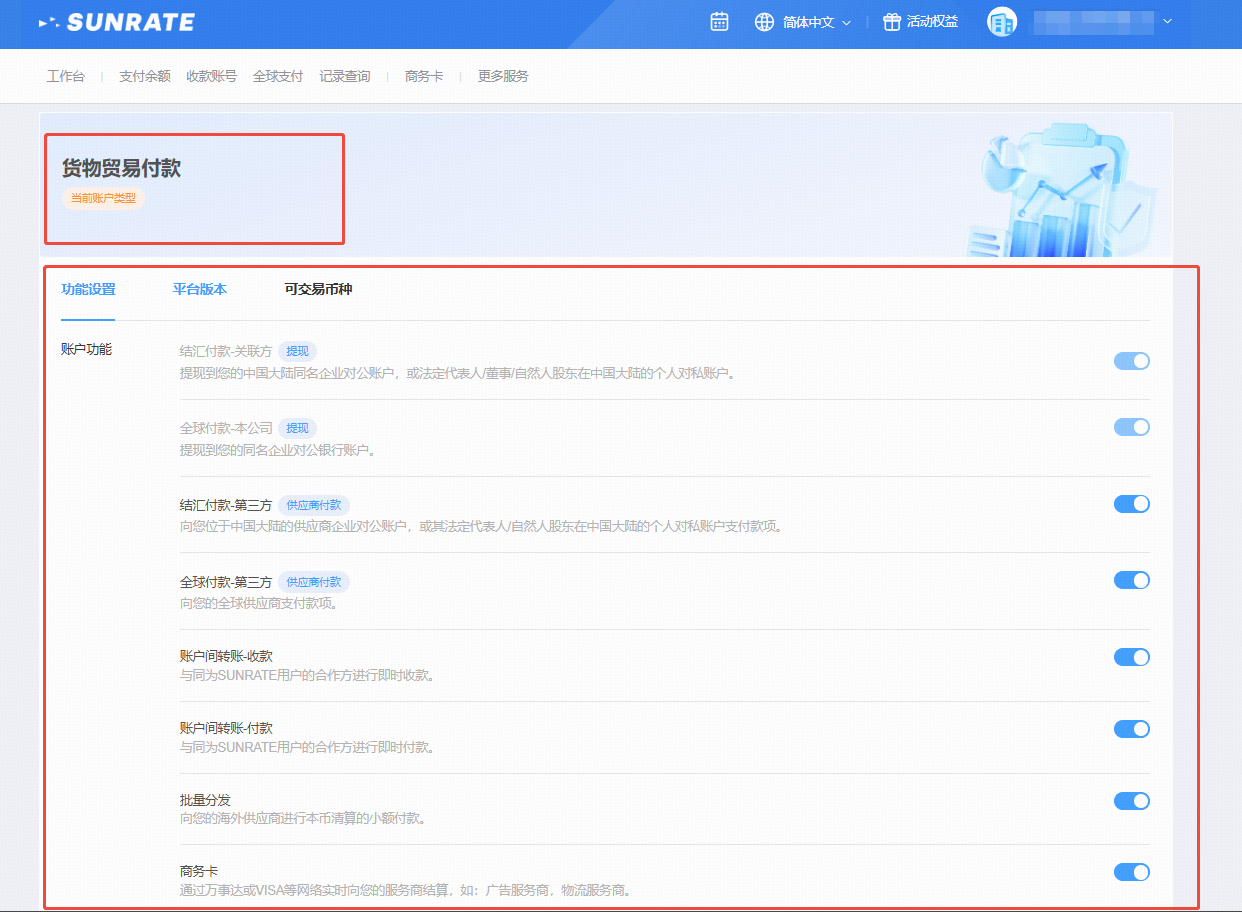This screenshot has height=912, width=1242.
Task: Expand the account name dropdown arrow
Action: [x=1167, y=22]
